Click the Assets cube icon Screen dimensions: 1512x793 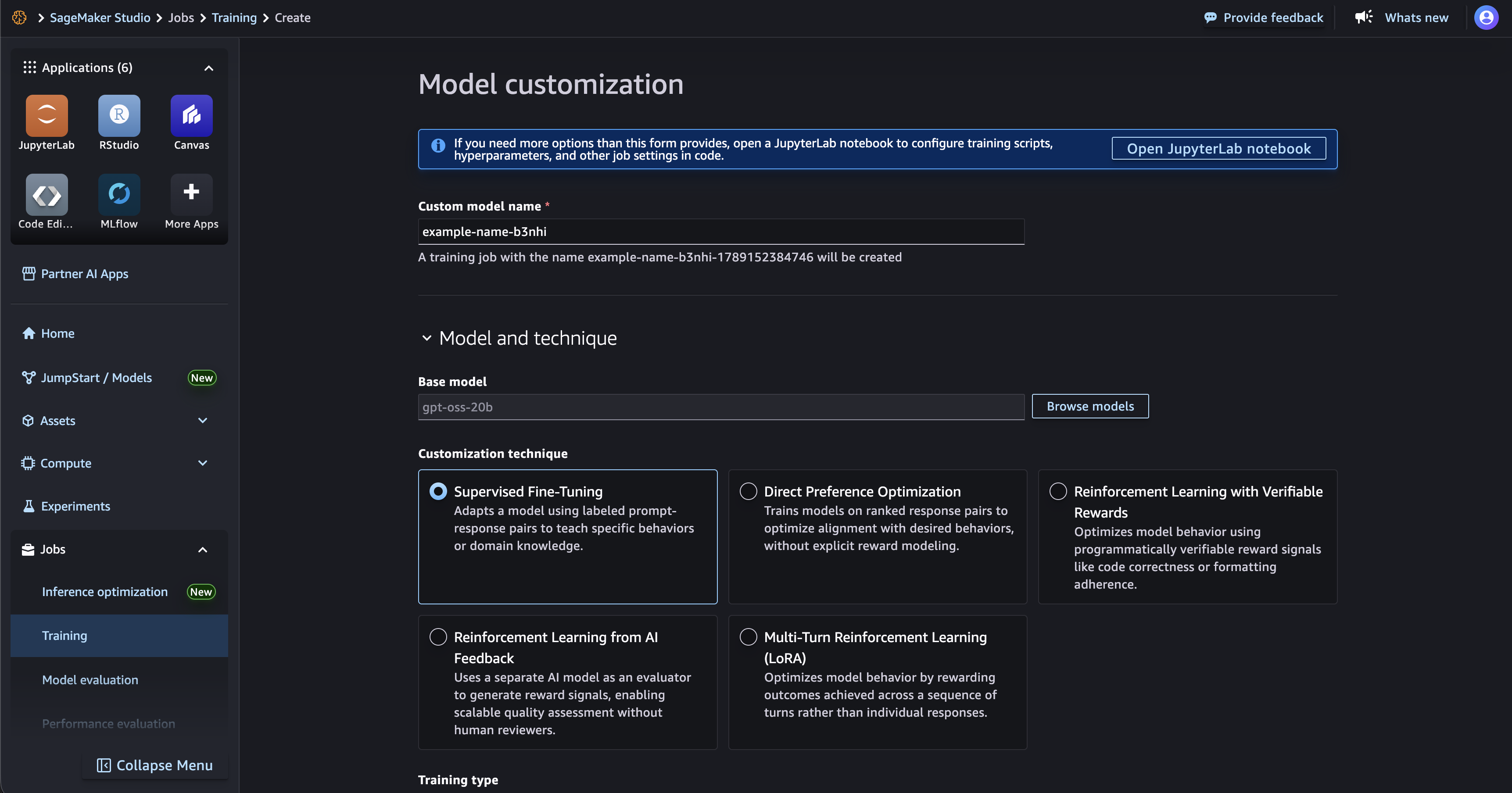coord(28,421)
